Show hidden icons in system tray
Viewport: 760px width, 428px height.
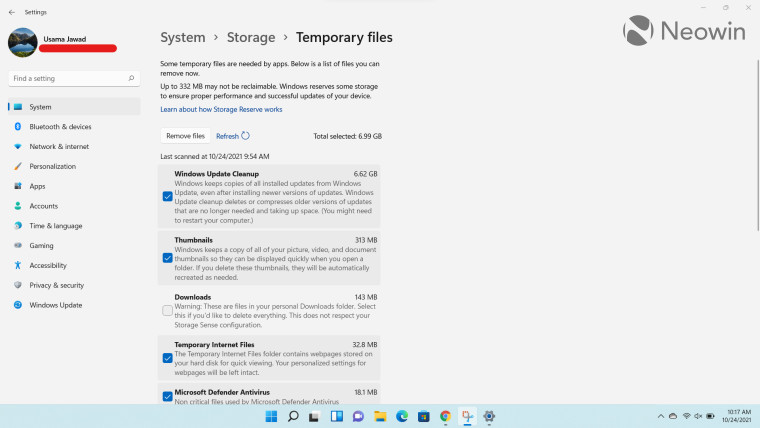[661, 416]
